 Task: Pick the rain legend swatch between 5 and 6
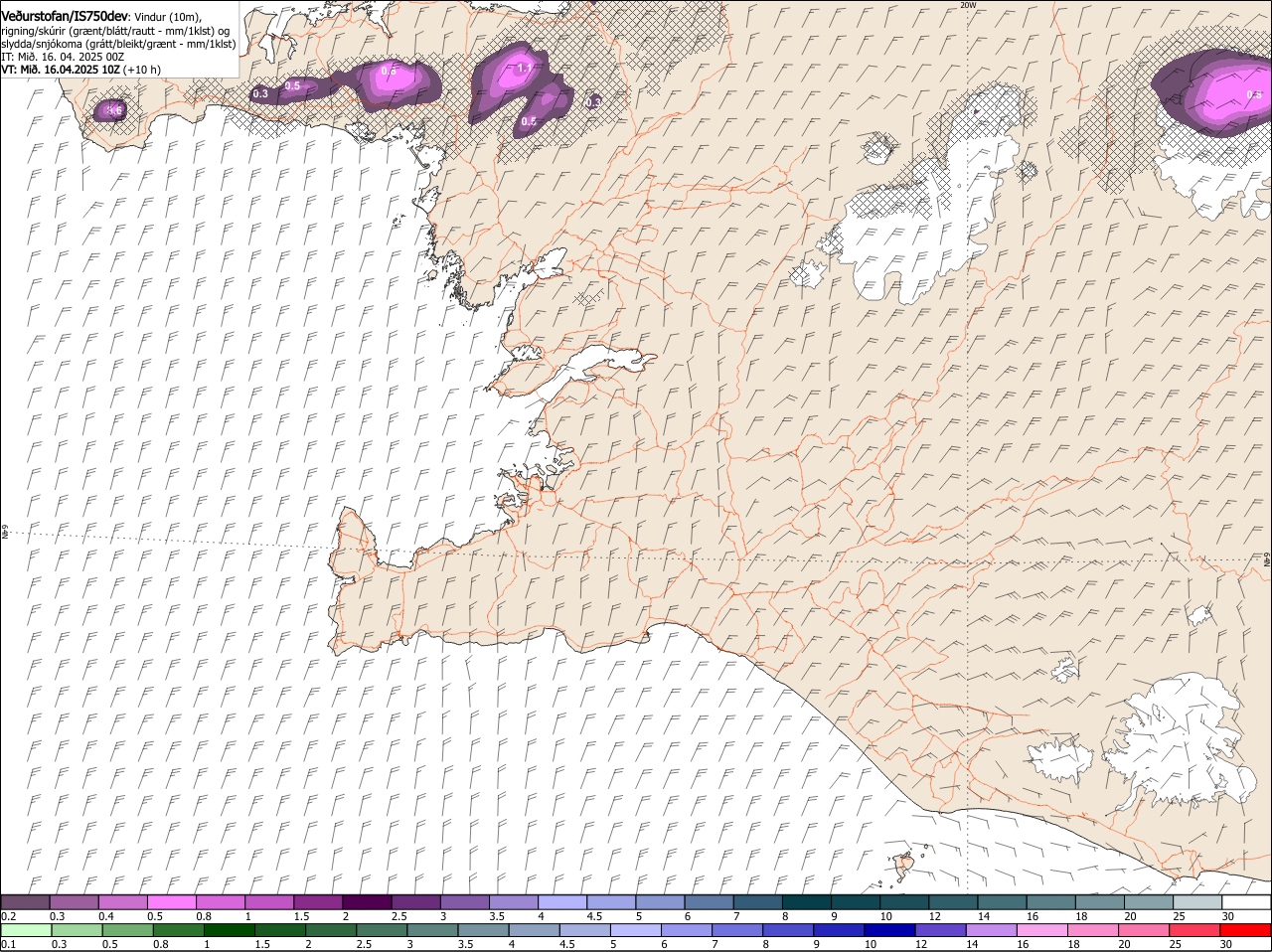pos(636,930)
